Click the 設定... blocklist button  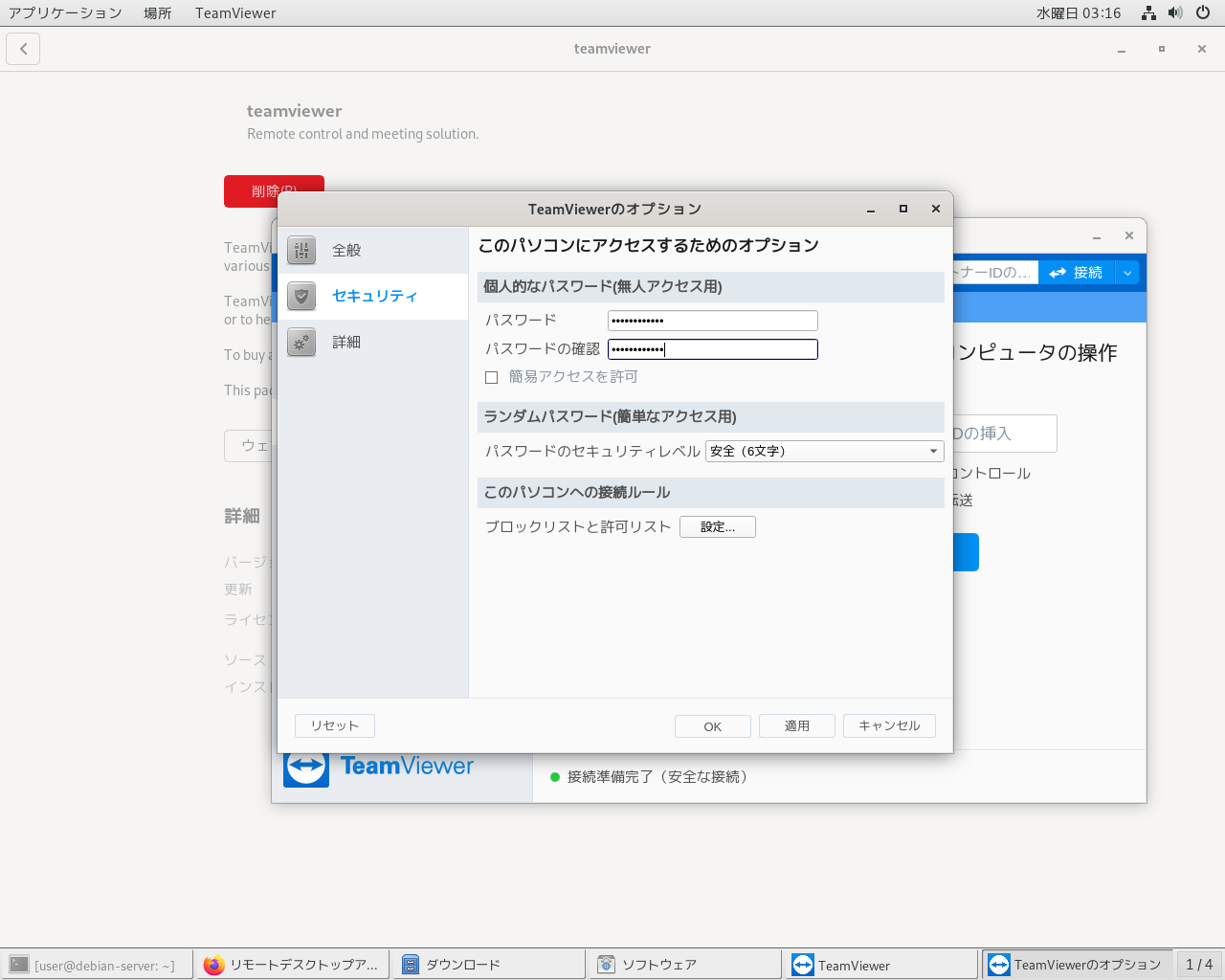tap(717, 526)
